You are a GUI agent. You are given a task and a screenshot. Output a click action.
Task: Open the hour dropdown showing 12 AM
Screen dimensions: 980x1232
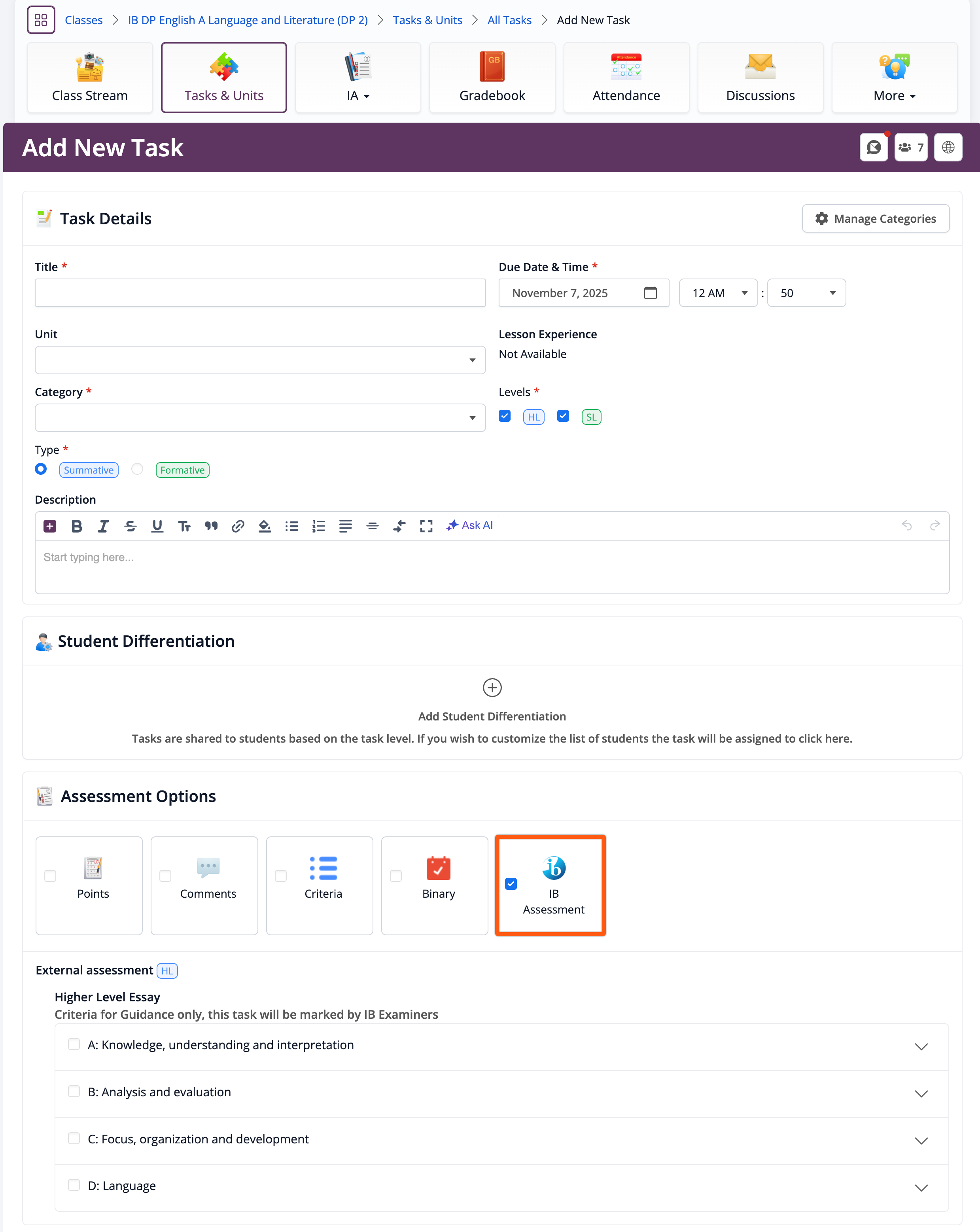click(x=718, y=293)
